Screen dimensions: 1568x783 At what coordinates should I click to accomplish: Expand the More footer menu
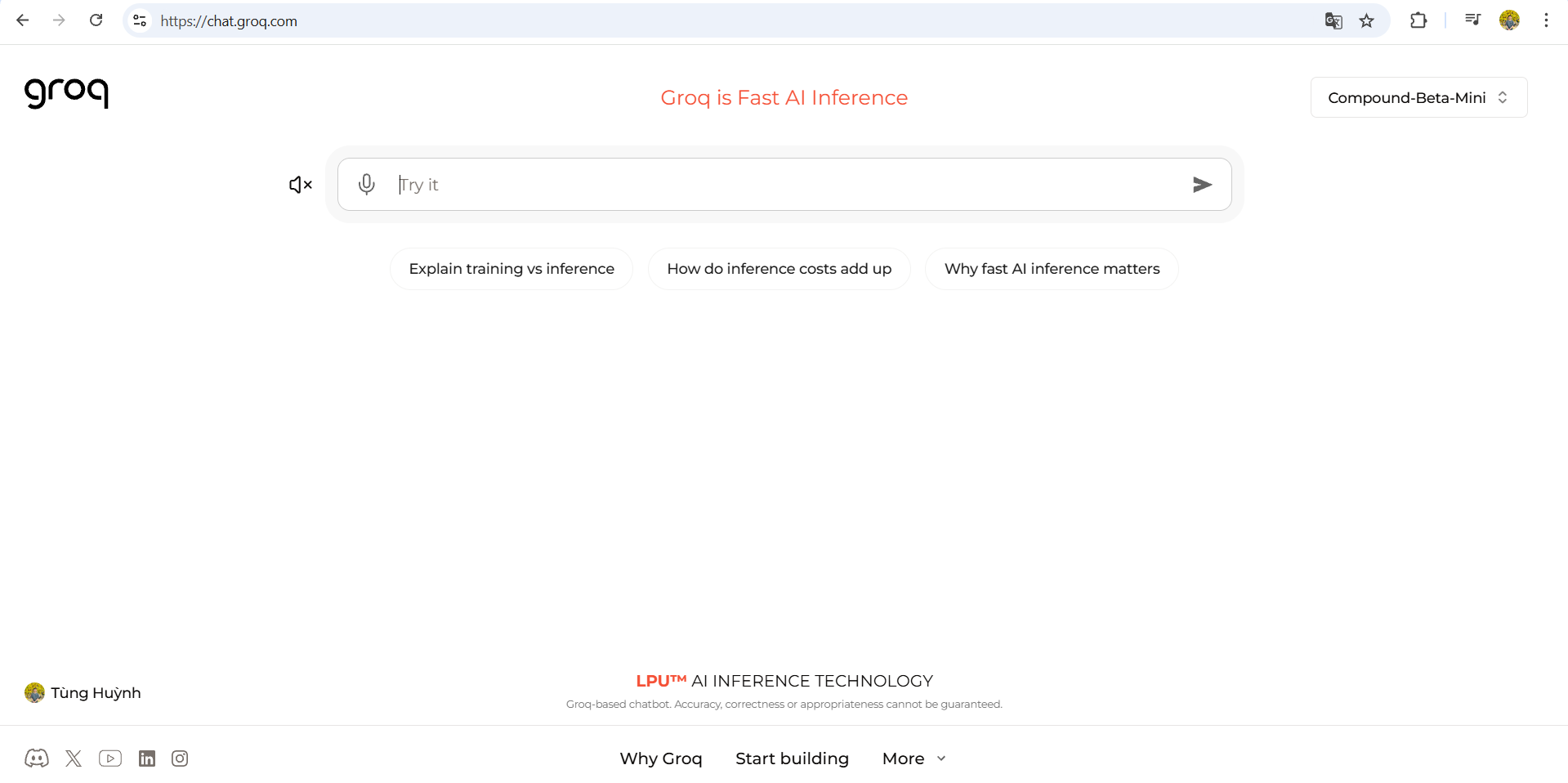coord(914,758)
